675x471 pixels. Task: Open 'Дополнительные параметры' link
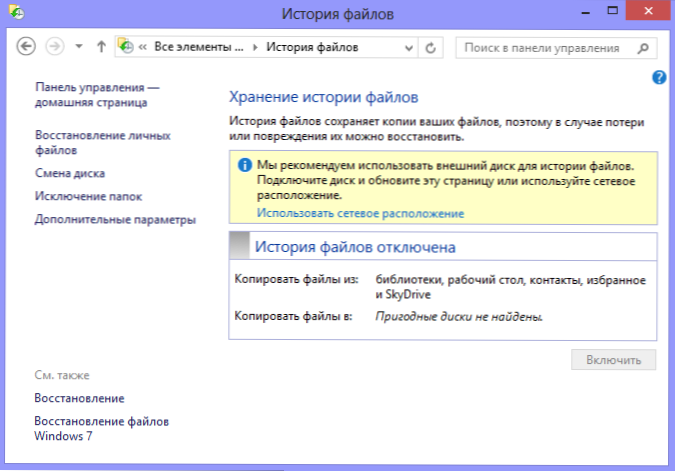click(115, 220)
